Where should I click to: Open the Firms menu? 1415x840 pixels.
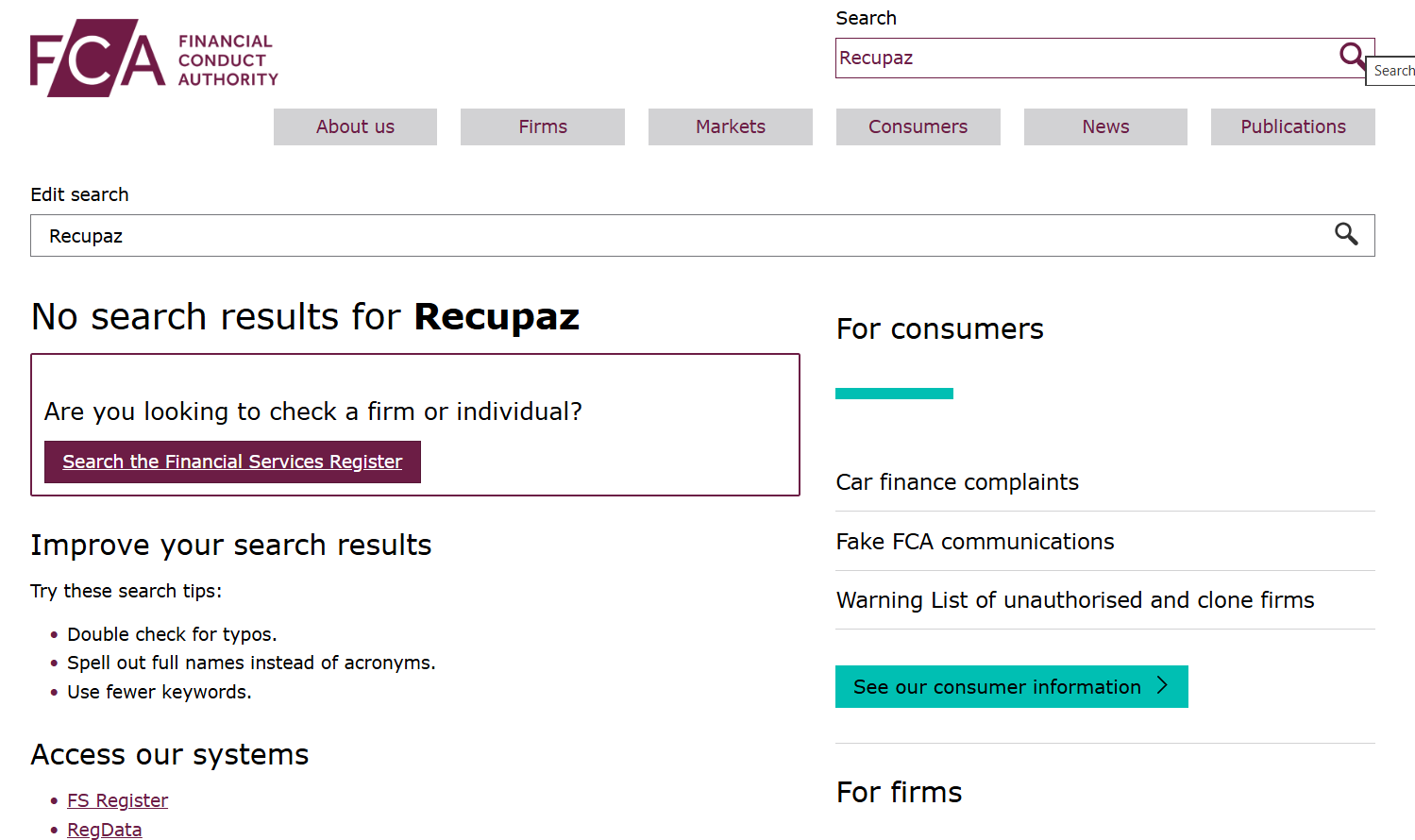point(542,126)
